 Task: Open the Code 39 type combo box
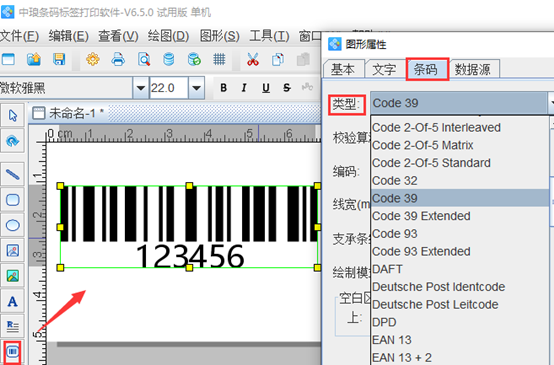[x=462, y=103]
